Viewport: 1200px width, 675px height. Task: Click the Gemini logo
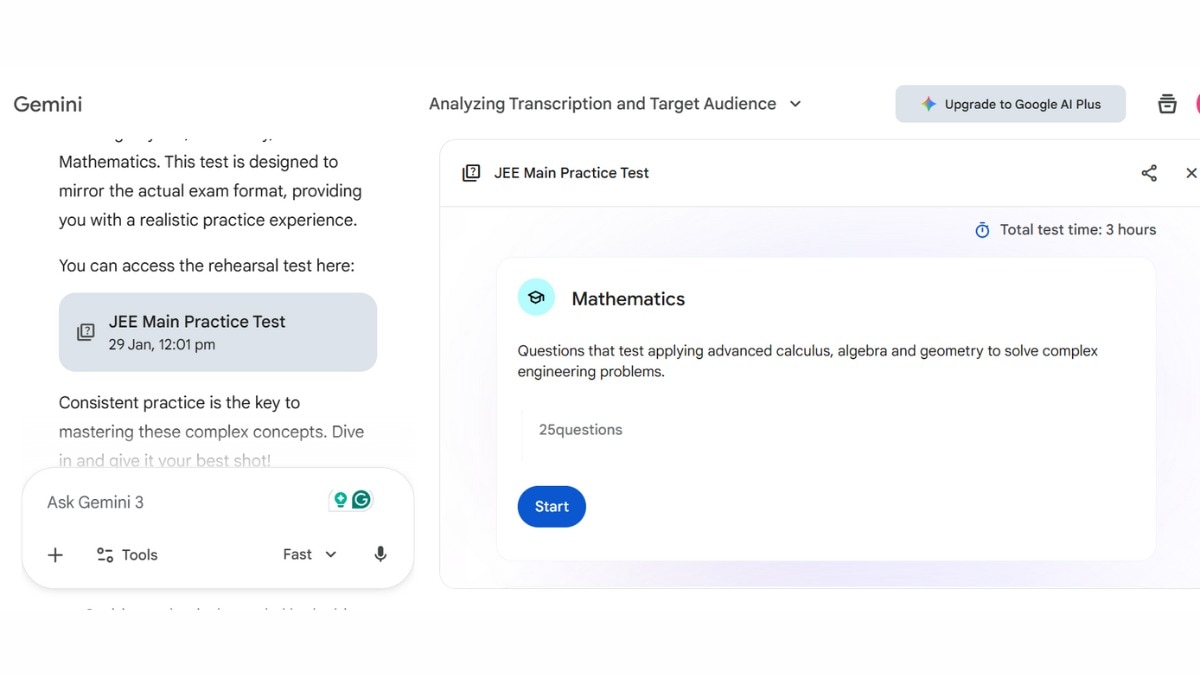(x=47, y=103)
